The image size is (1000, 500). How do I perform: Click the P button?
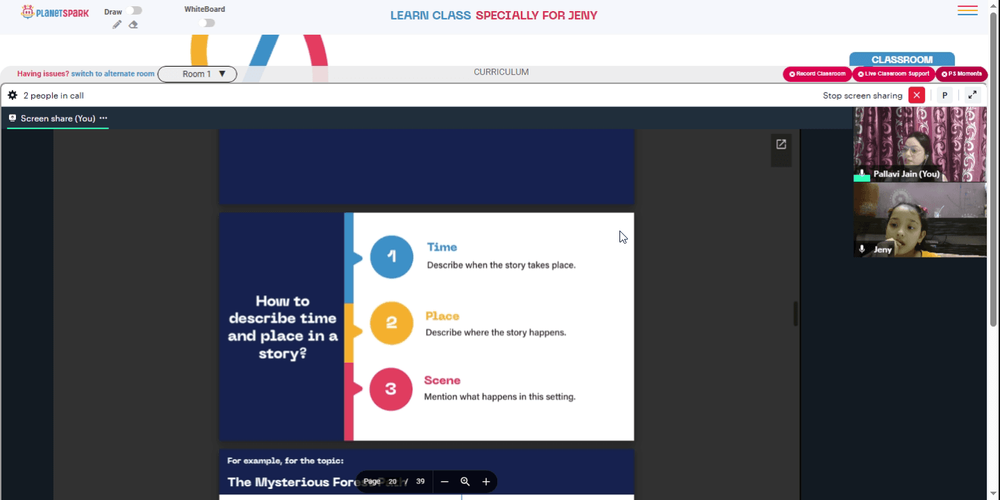click(945, 96)
